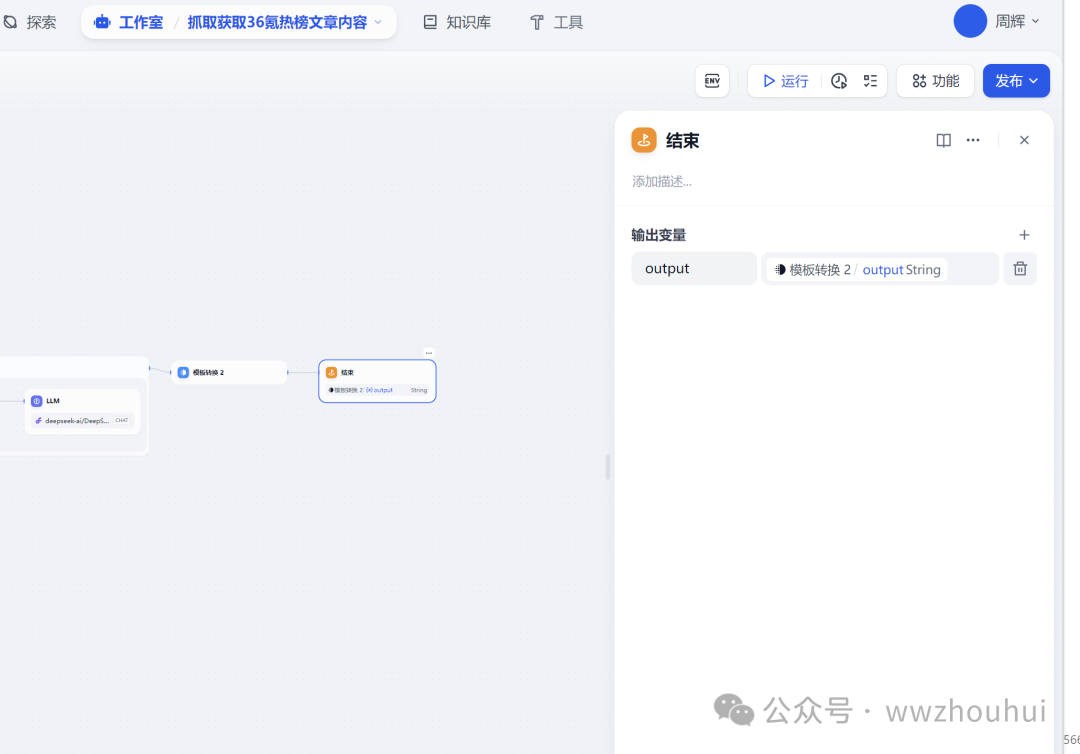Open the run history clock icon
The image size is (1080, 754).
point(839,81)
